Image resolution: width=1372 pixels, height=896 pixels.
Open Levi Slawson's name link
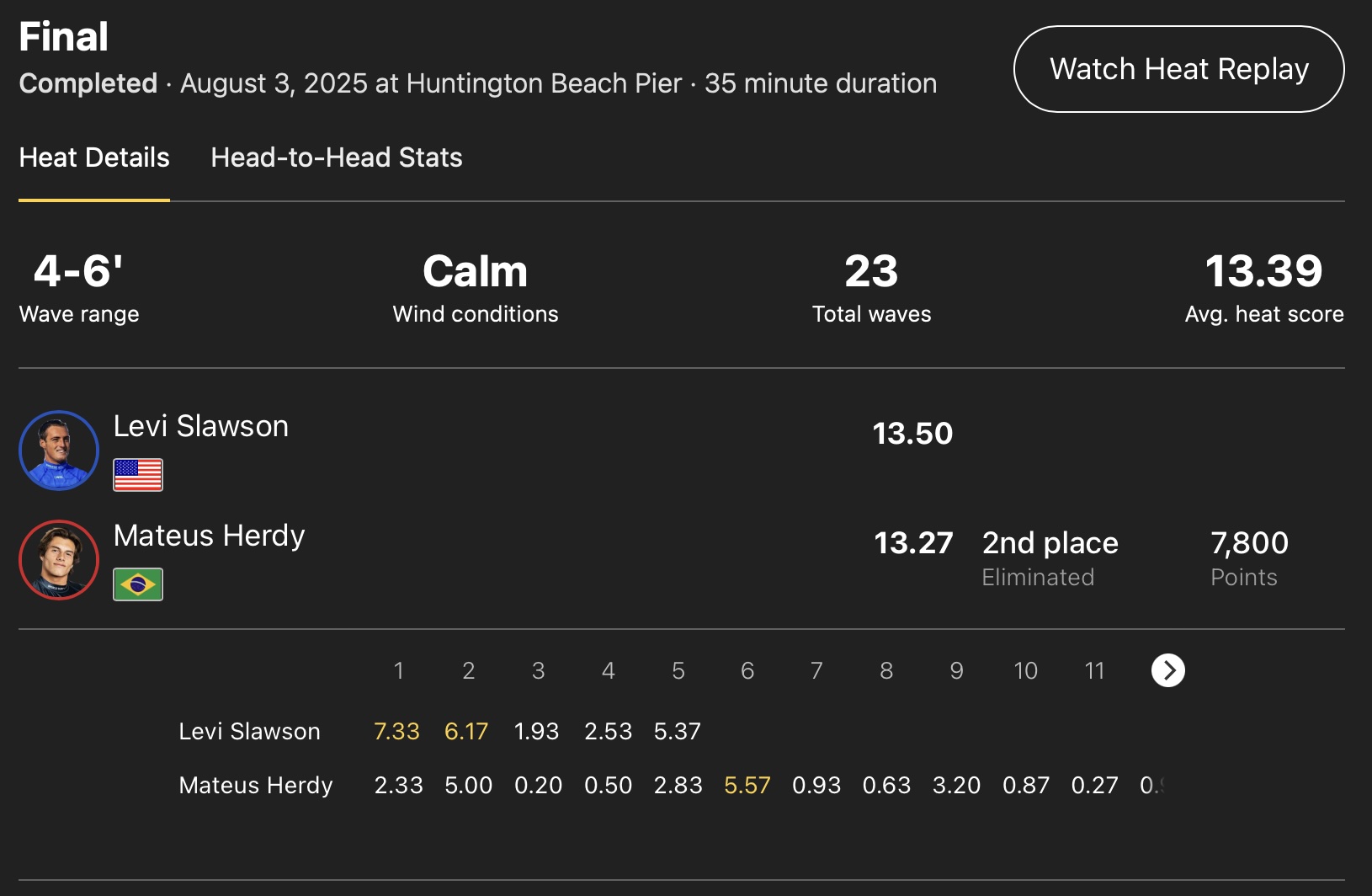click(x=201, y=426)
